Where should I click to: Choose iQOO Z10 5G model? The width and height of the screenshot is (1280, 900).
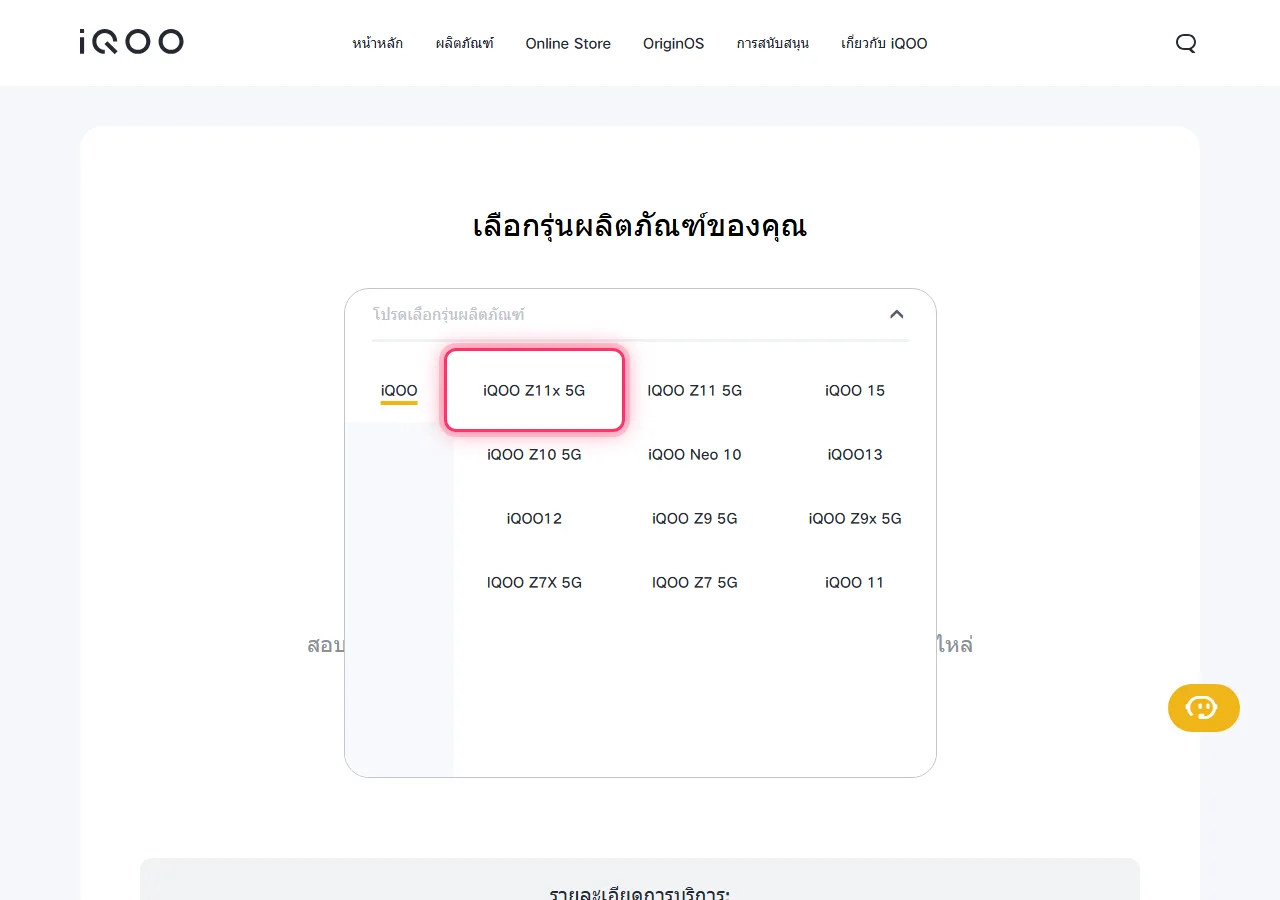tap(534, 455)
